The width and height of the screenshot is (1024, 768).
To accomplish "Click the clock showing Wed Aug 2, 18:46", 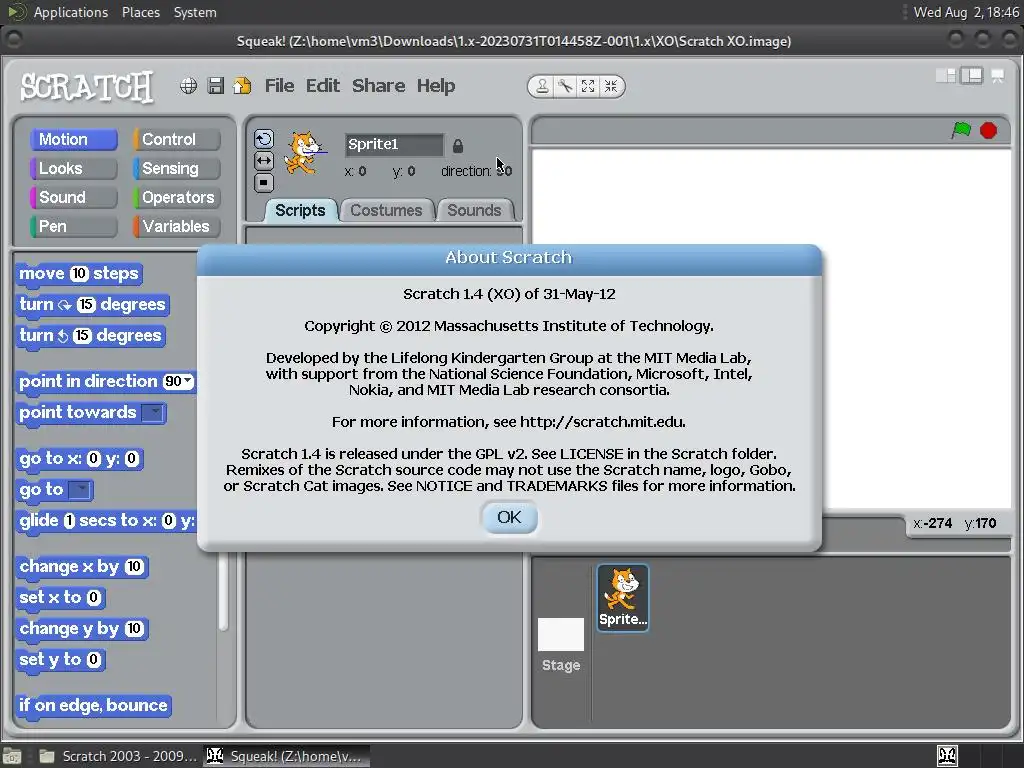I will (966, 12).
